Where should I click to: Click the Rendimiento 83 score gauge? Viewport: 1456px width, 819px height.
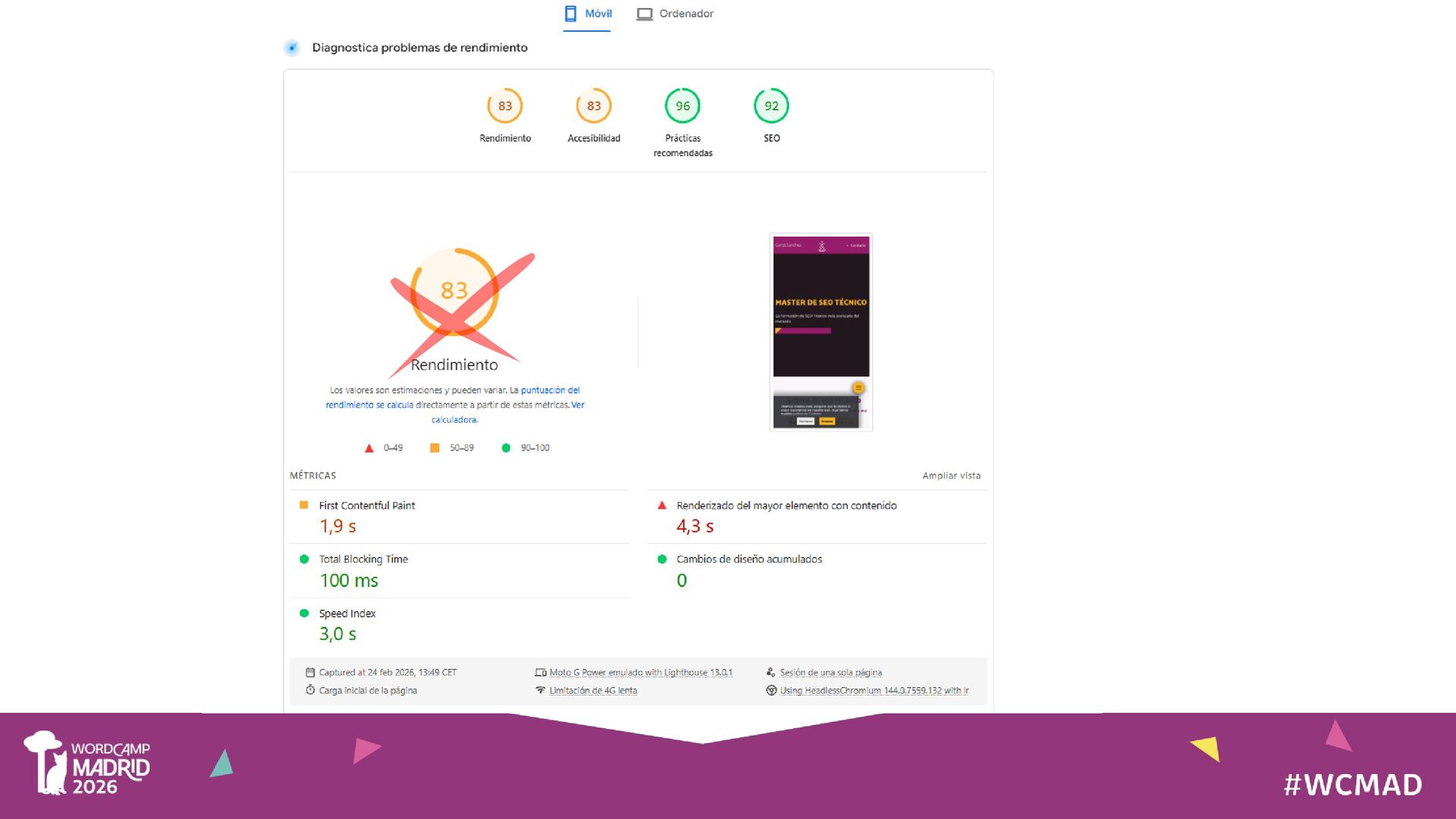coord(505,106)
